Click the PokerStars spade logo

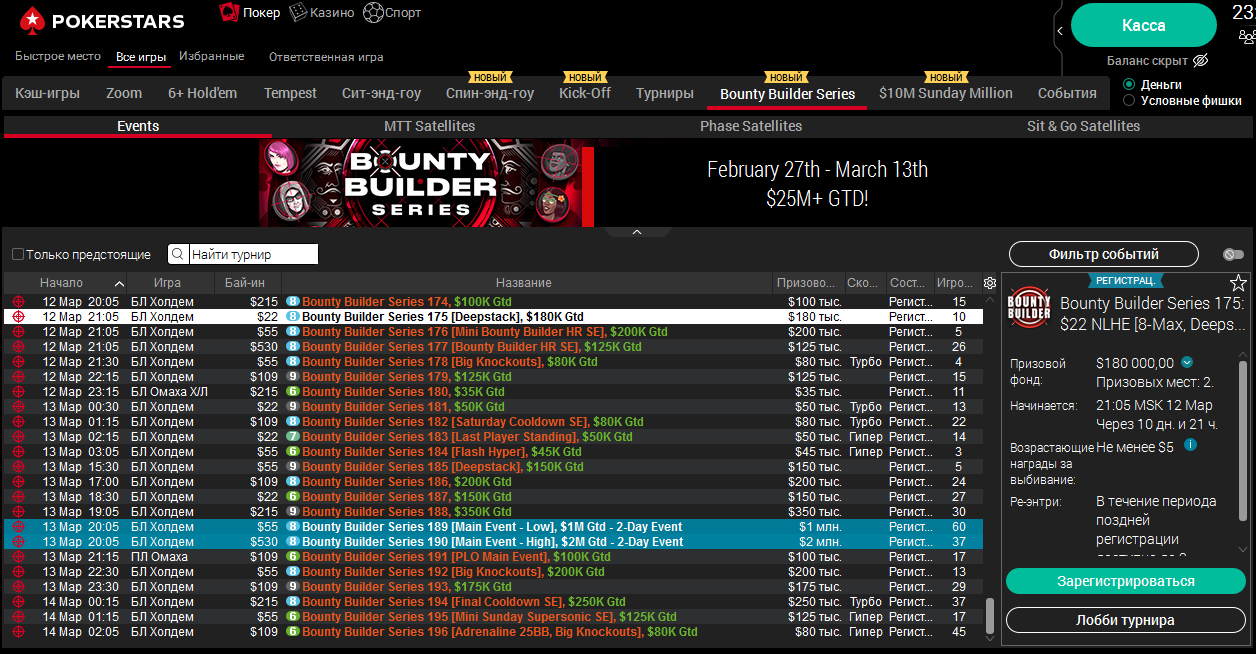(x=32, y=20)
